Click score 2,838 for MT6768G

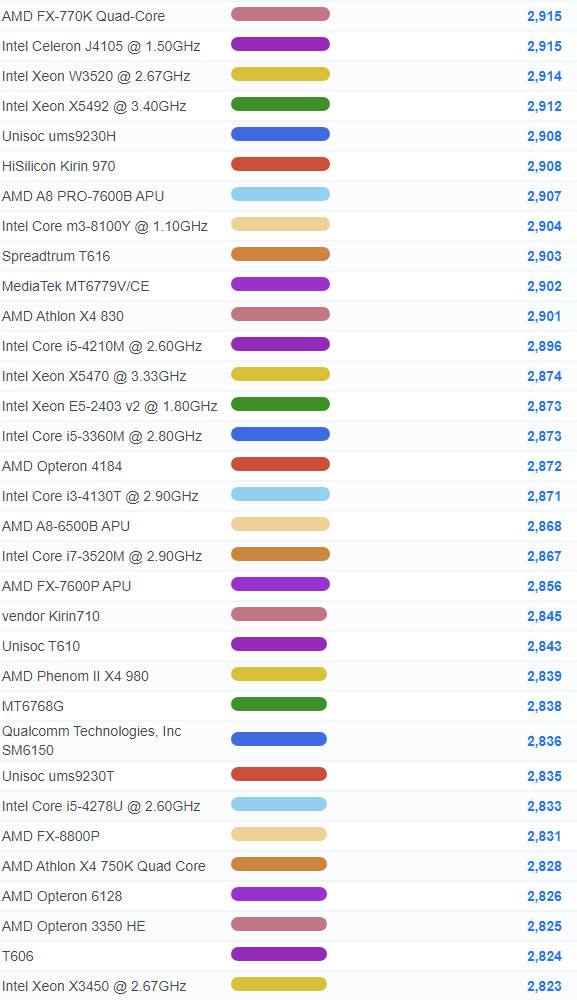[544, 705]
